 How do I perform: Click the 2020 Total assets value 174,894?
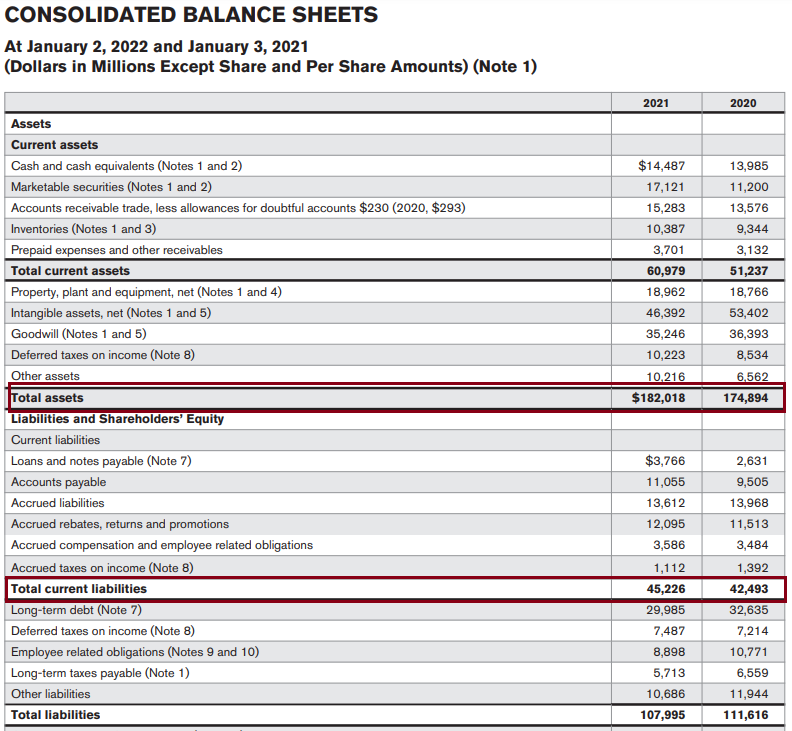tap(746, 398)
